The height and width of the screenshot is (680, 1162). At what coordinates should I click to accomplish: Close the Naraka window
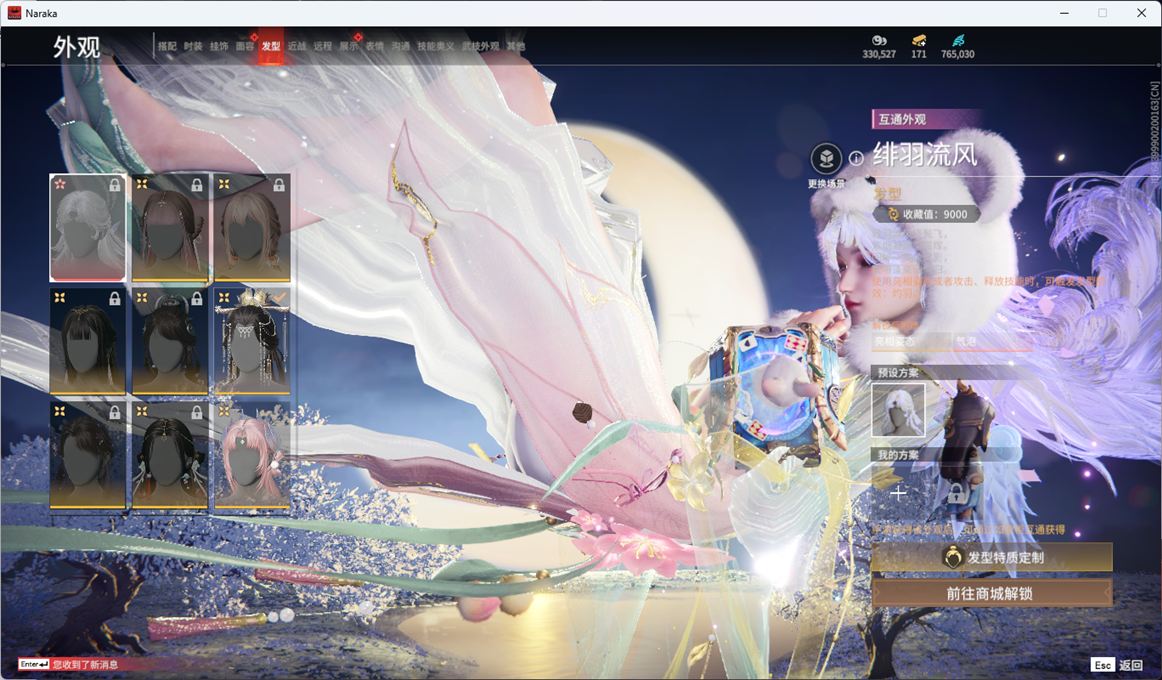1141,13
